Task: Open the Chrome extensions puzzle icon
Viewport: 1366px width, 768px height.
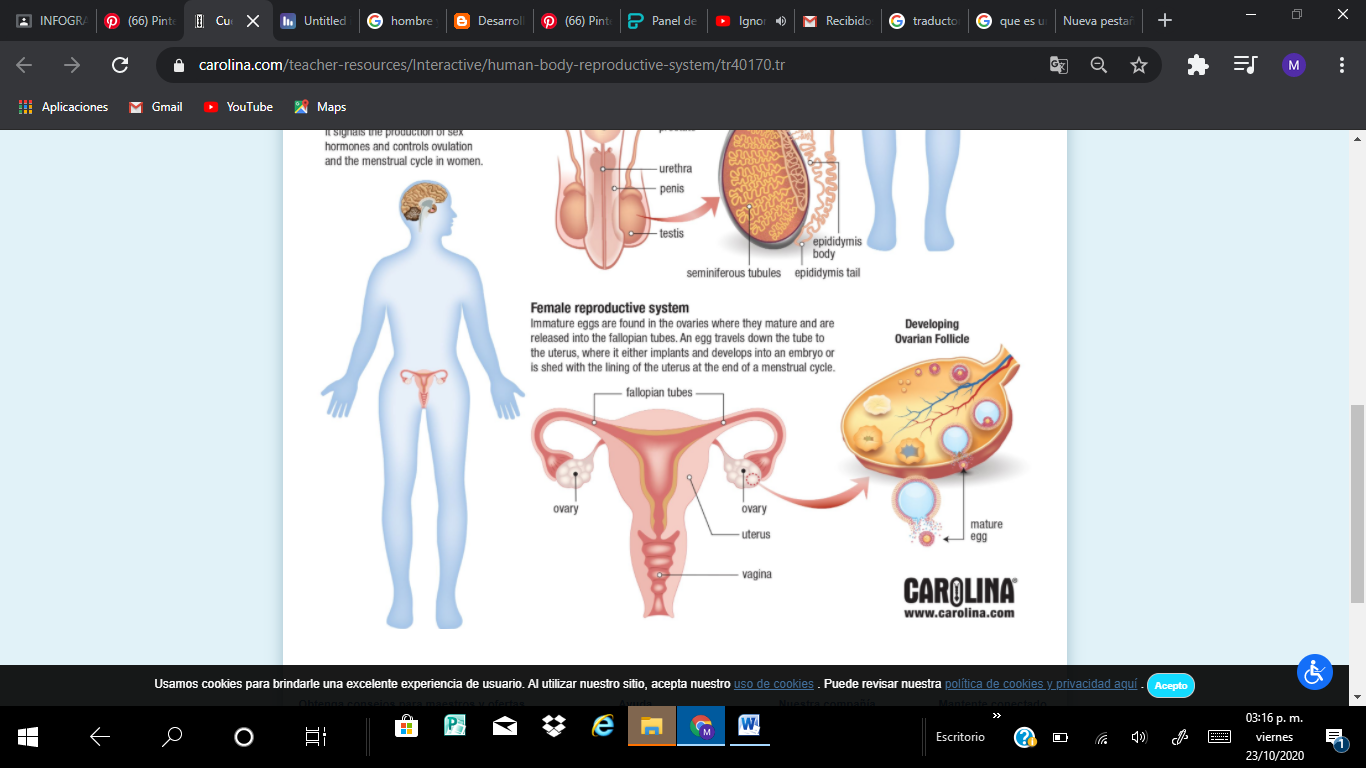Action: point(1197,64)
